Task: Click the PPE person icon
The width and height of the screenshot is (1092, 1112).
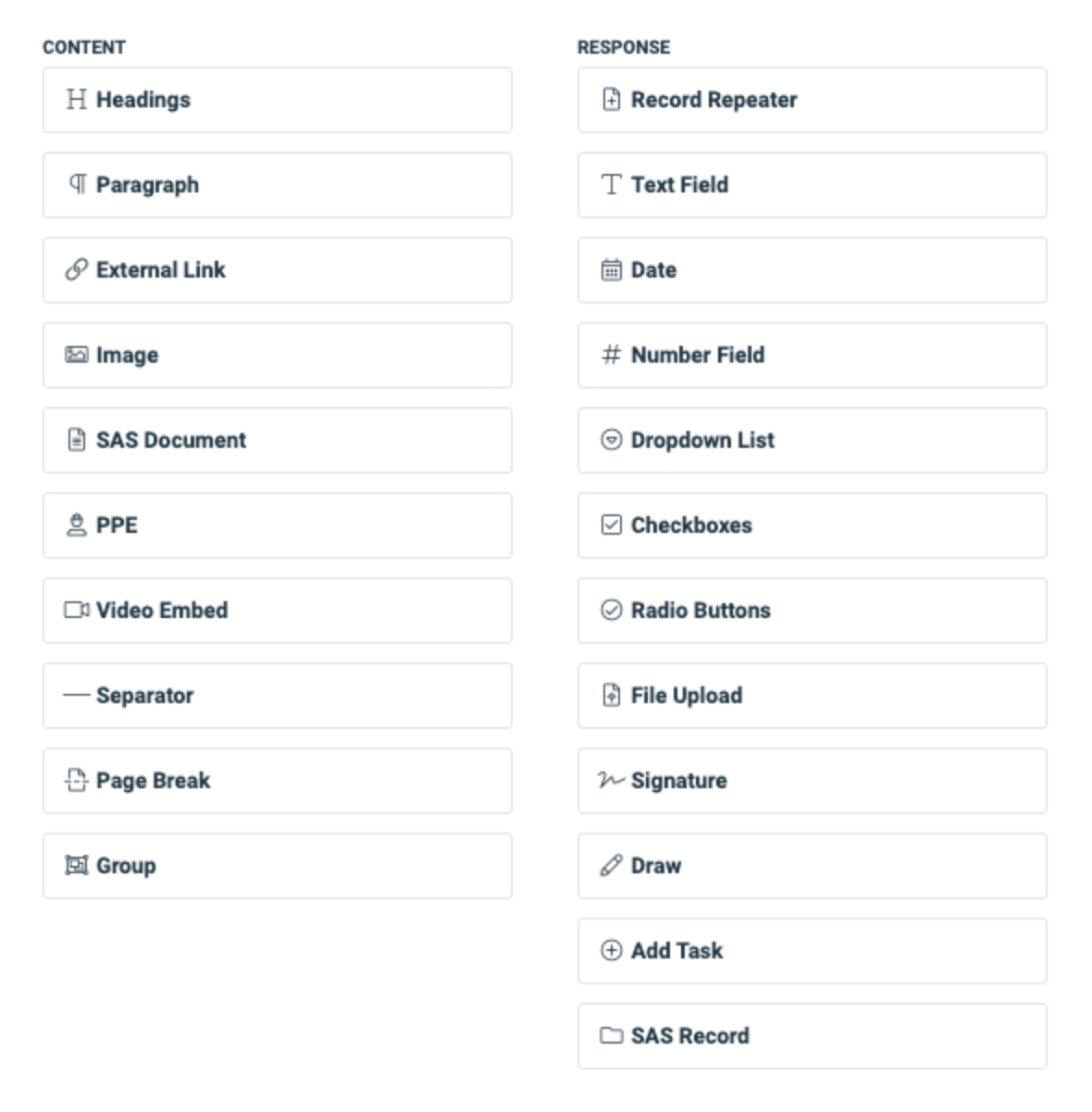Action: pos(78,525)
